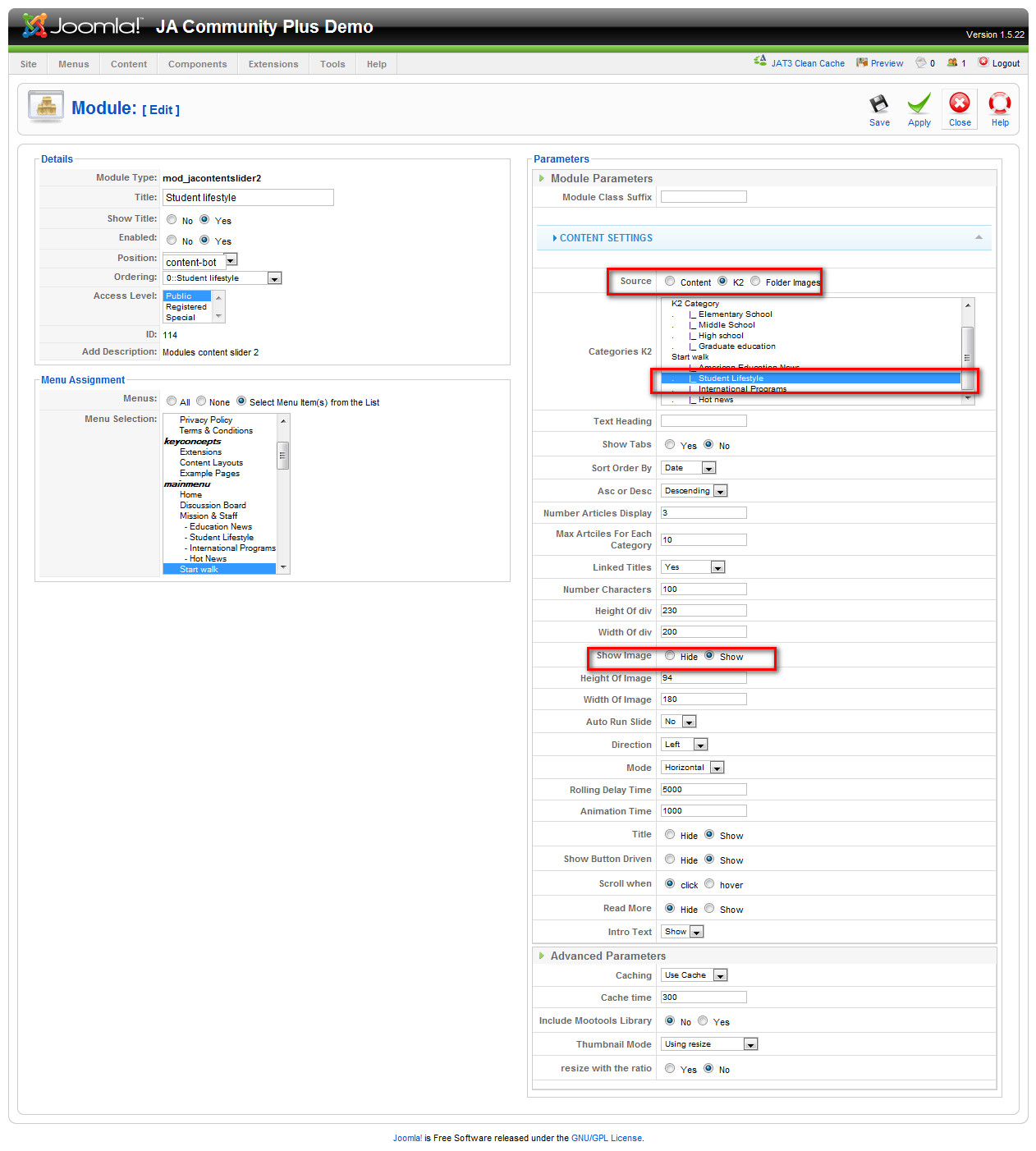
Task: Collapse the CONTENT SETTINGS section
Action: click(x=979, y=237)
